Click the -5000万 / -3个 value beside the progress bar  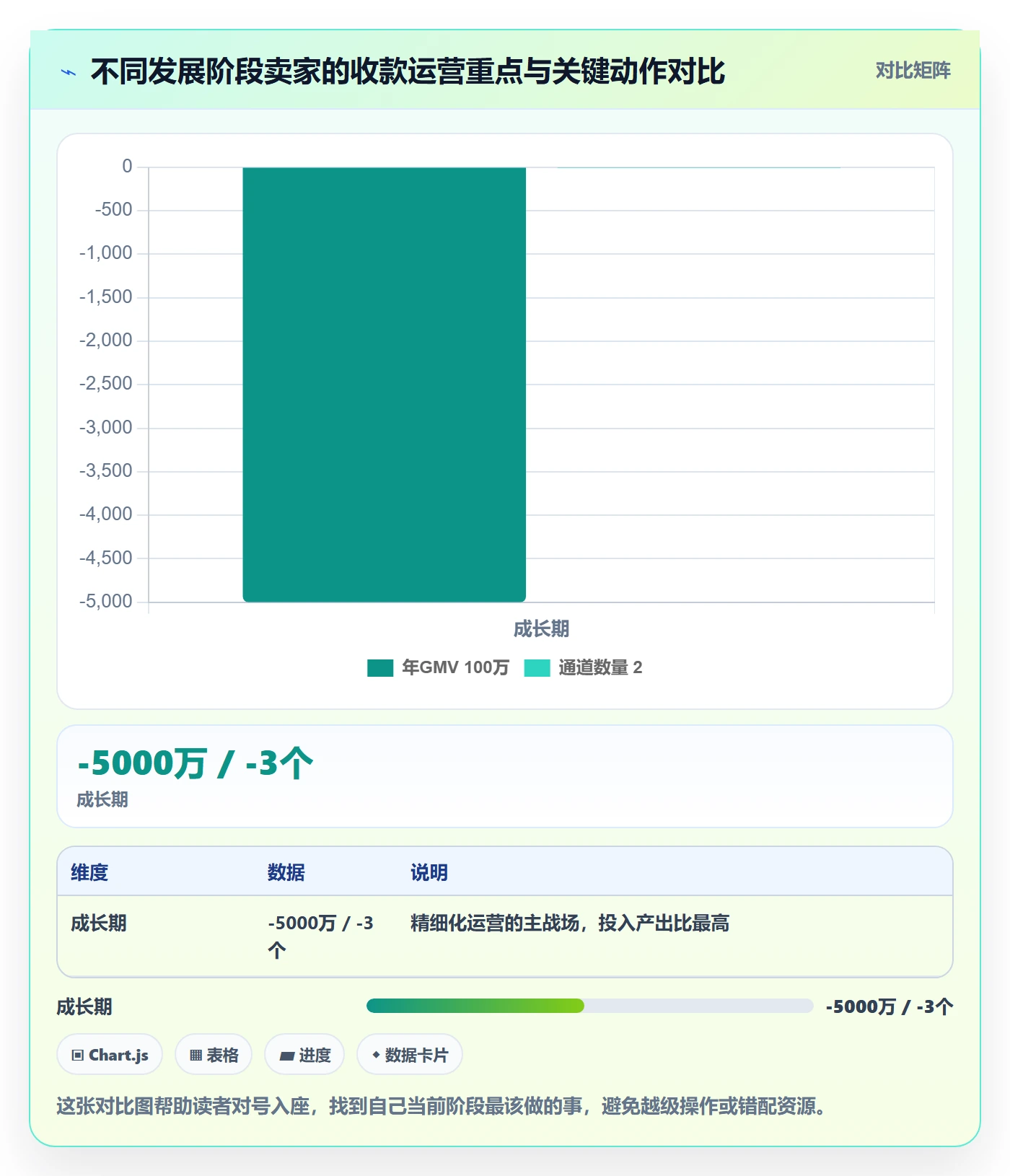(890, 1006)
